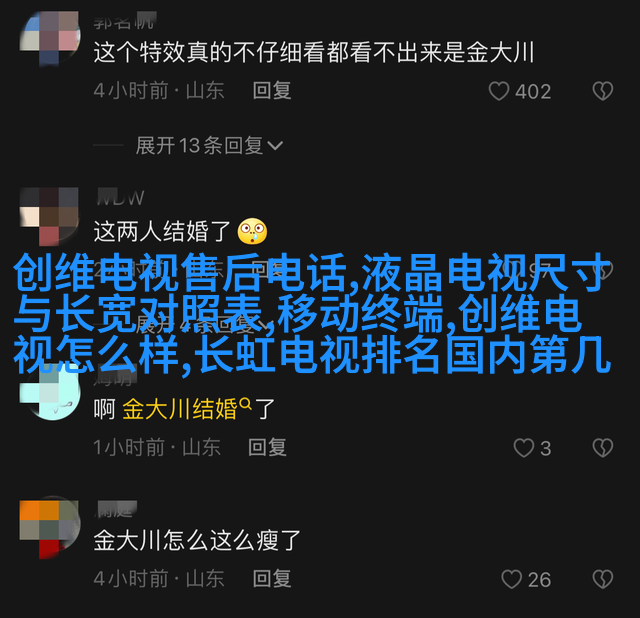
Task: Open WDW user's profile avatar
Action: pos(49,216)
